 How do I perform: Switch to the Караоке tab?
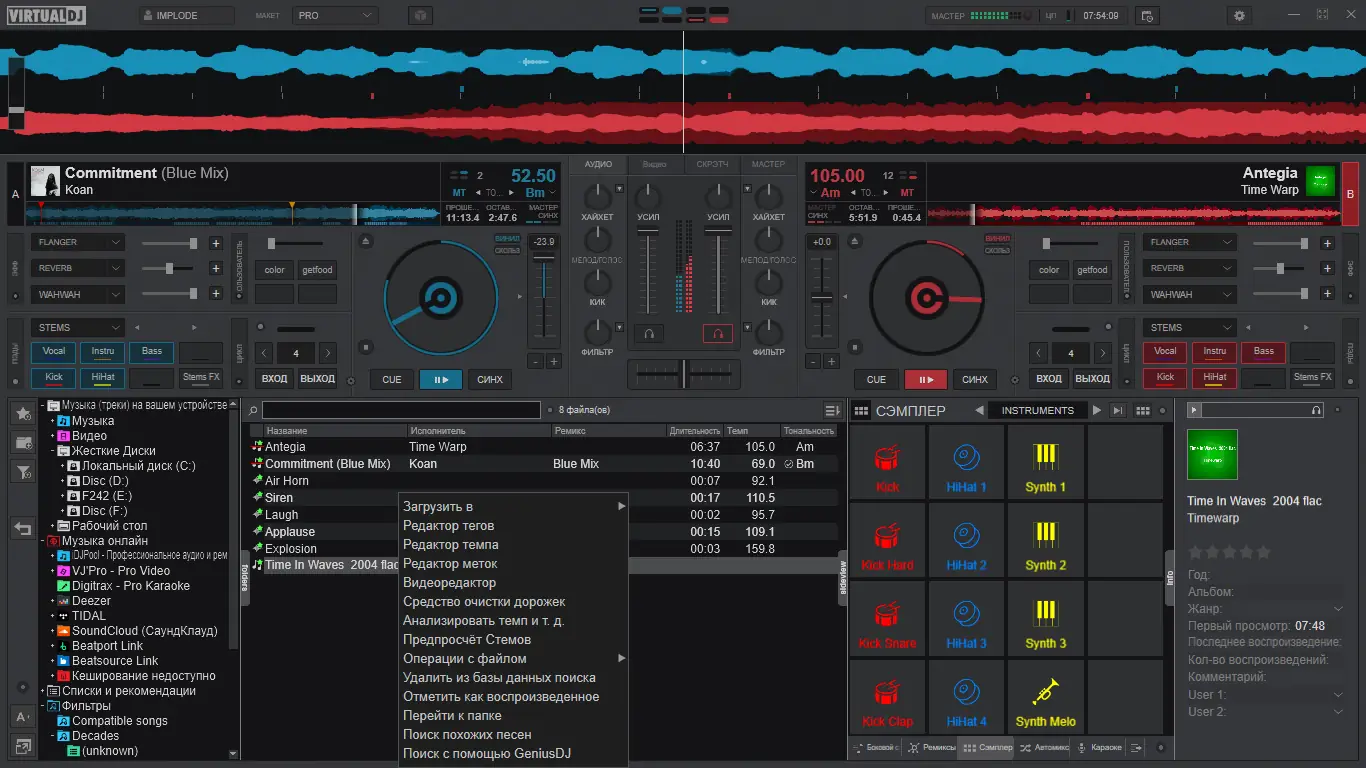(x=1099, y=747)
